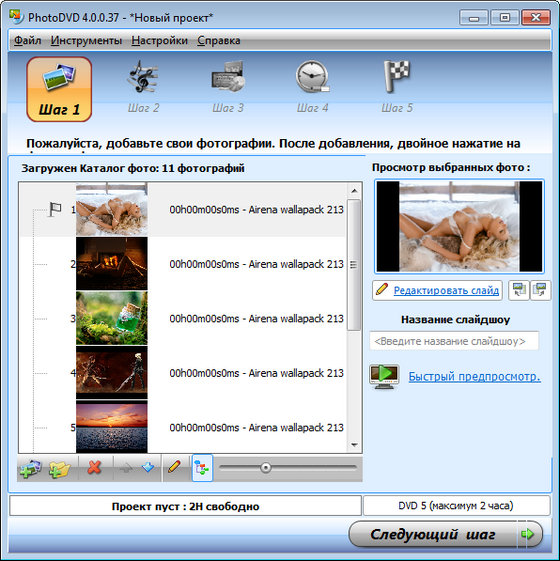This screenshot has width=560, height=561.
Task: Click the slideshow name input field
Action: click(x=454, y=341)
